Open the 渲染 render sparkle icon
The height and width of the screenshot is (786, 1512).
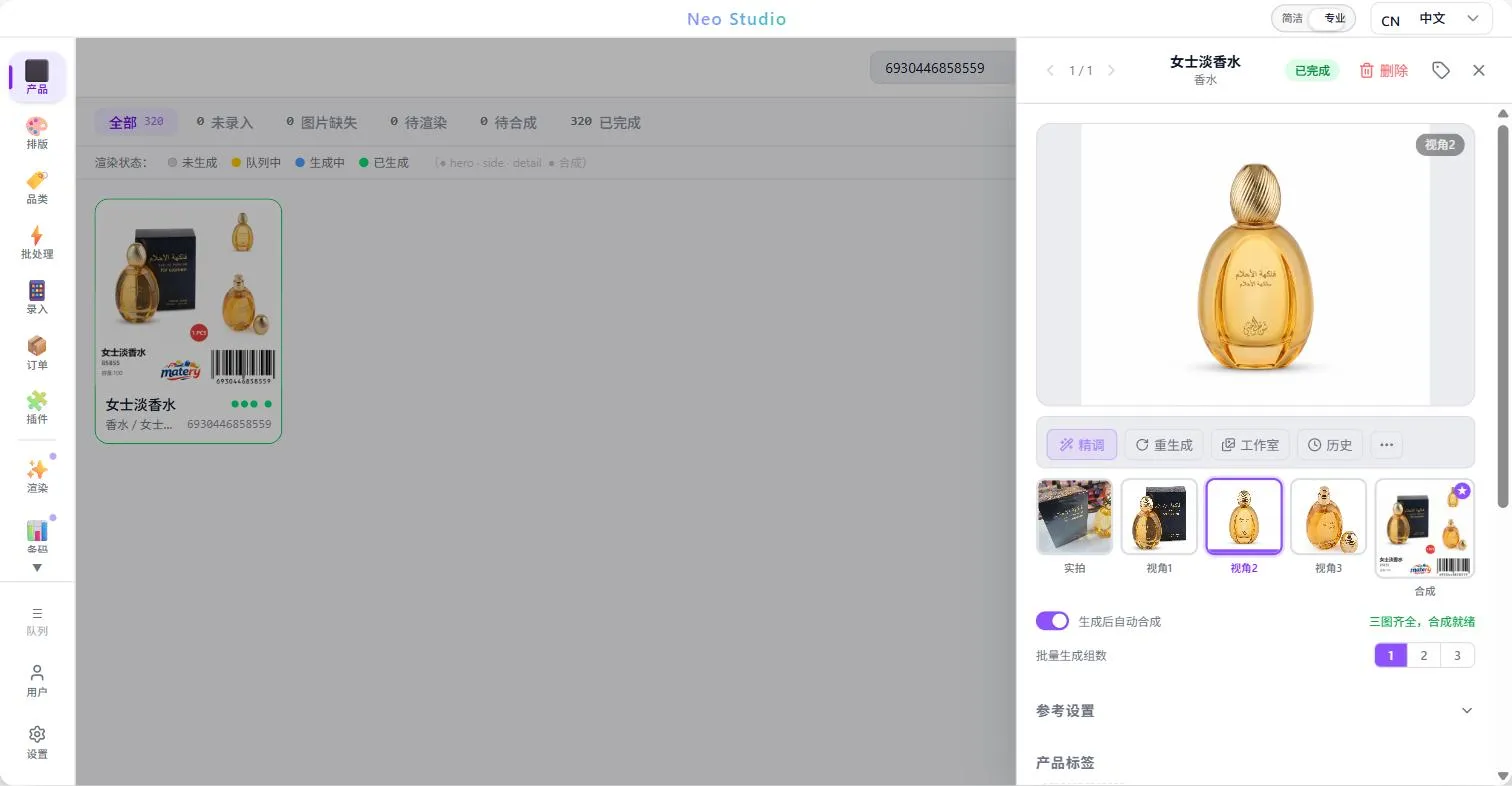[37, 477]
